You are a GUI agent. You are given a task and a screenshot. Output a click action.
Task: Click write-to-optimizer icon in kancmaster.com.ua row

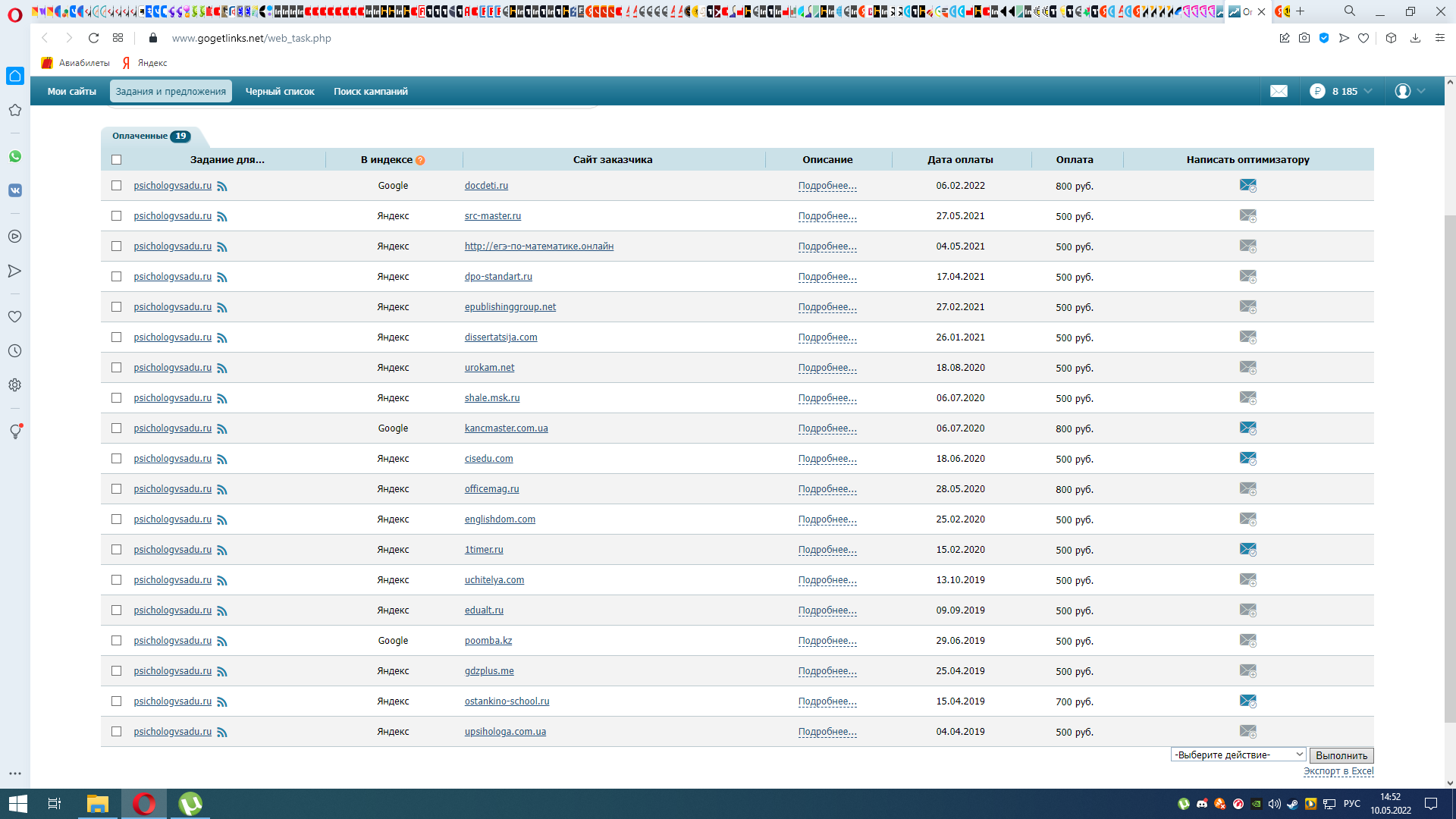1247,428
